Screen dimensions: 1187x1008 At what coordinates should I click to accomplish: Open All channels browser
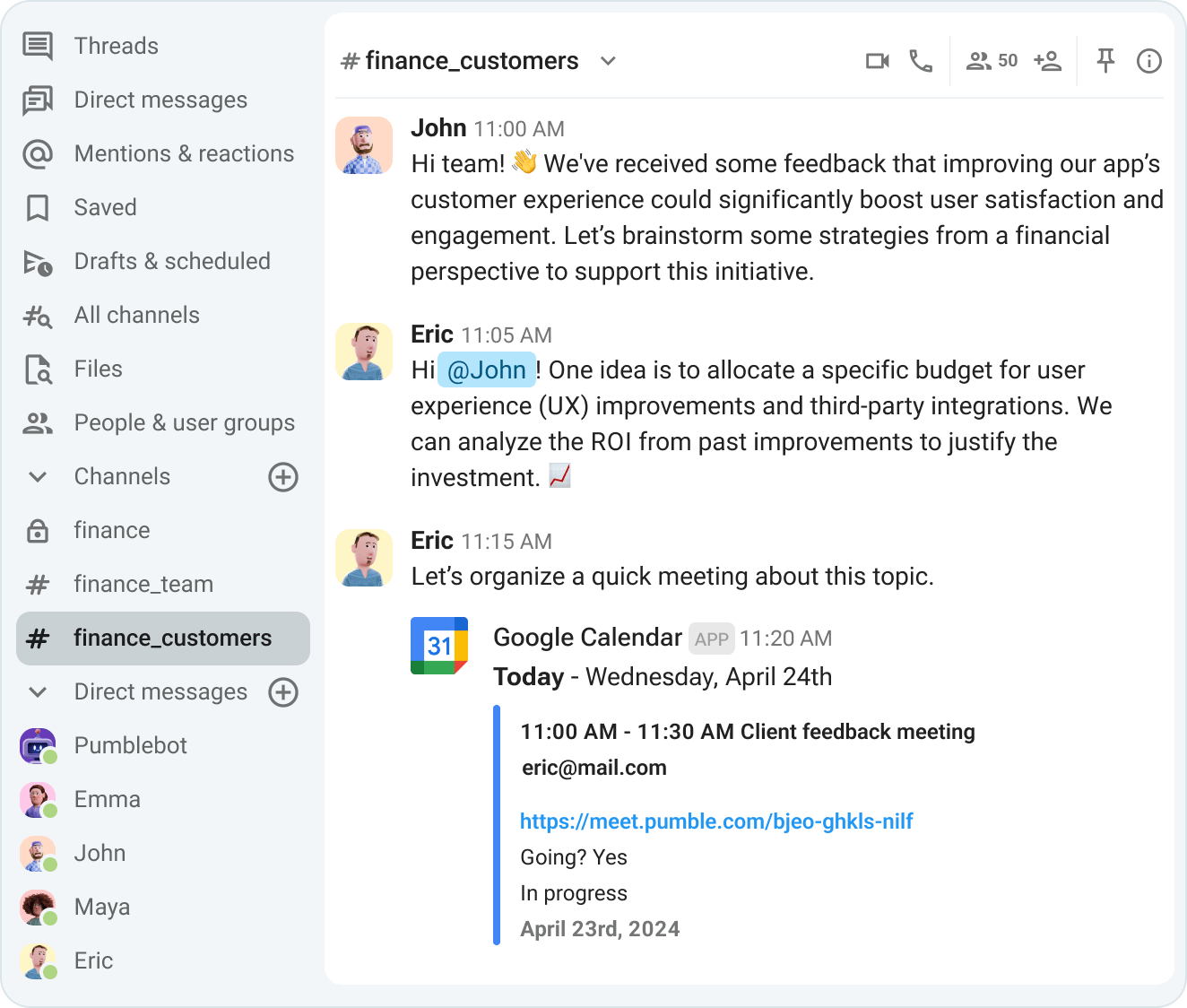(x=136, y=315)
